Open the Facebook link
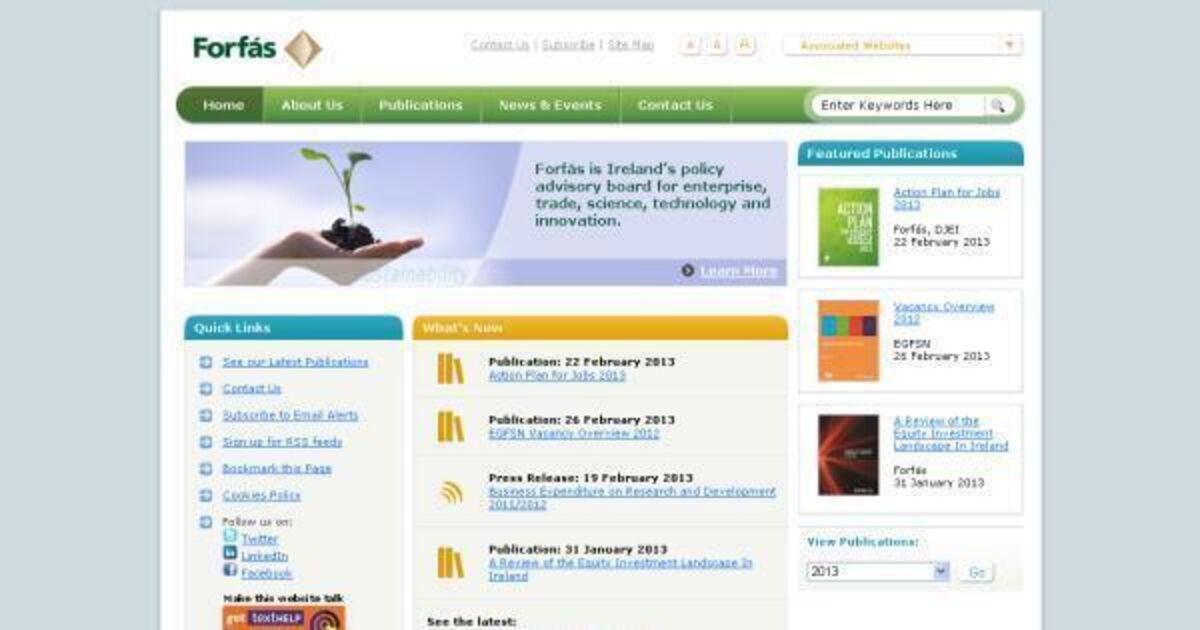This screenshot has width=1200, height=630. point(267,574)
